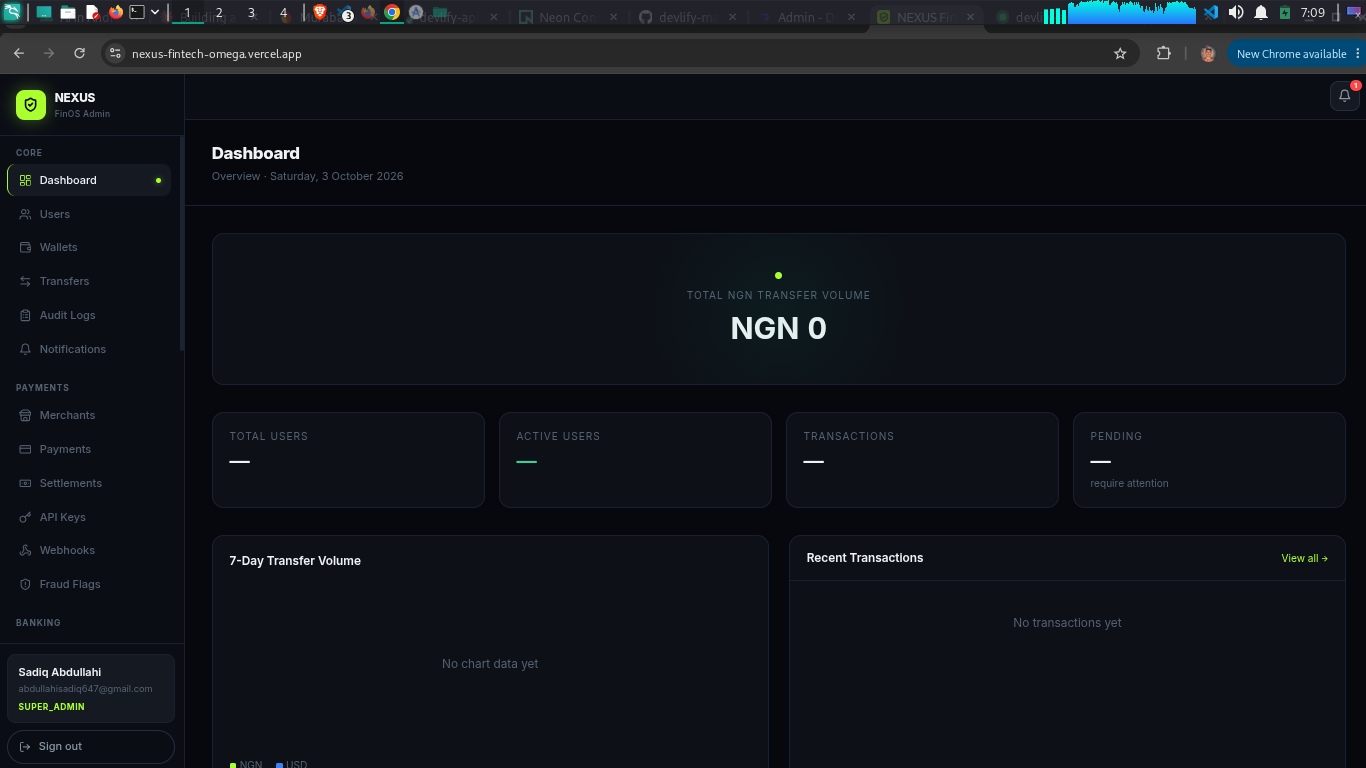Image resolution: width=1366 pixels, height=768 pixels.
Task: Click the sidebar scrollbar
Action: pyautogui.click(x=182, y=242)
